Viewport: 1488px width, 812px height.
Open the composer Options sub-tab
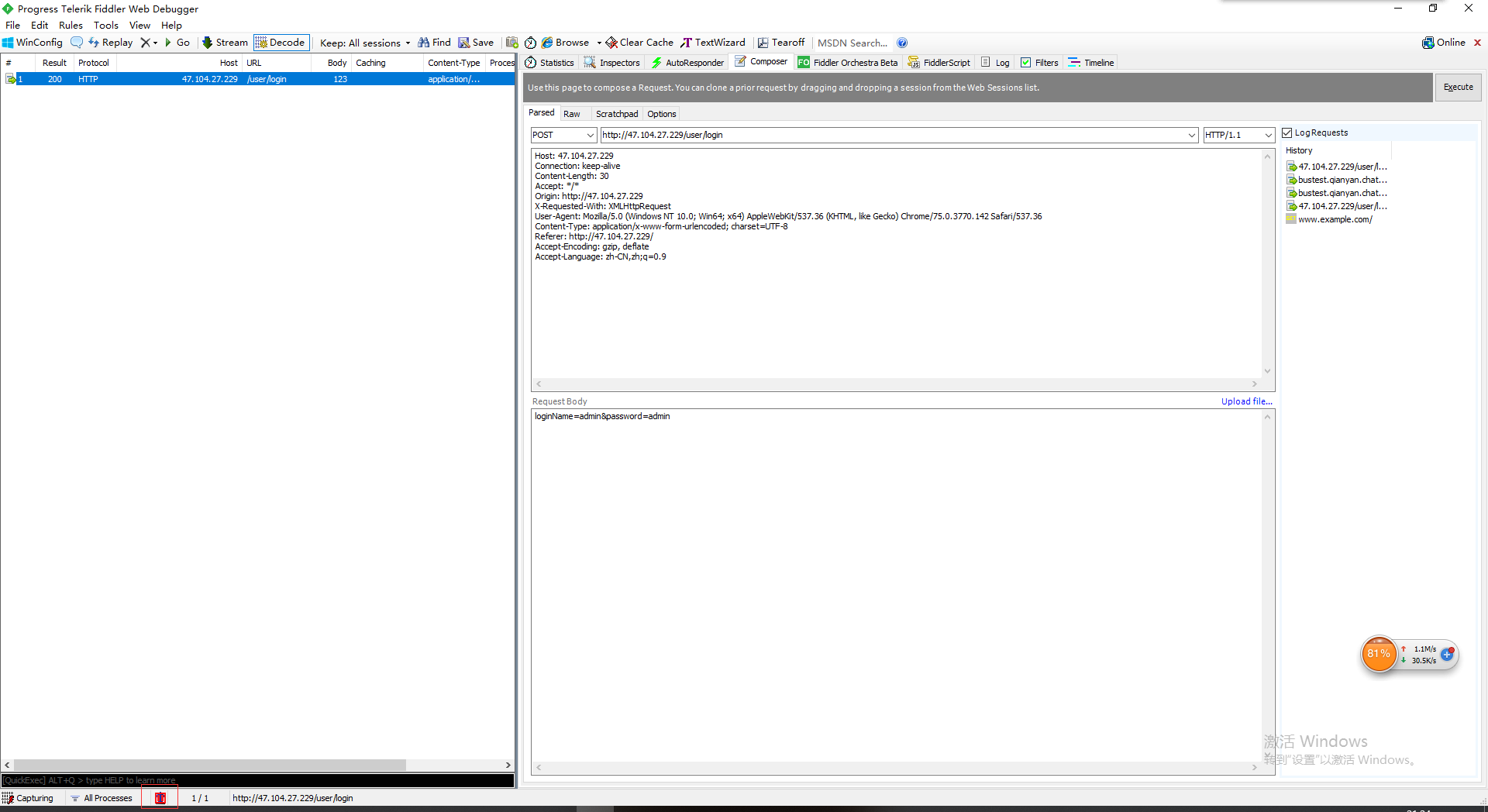pyautogui.click(x=662, y=114)
